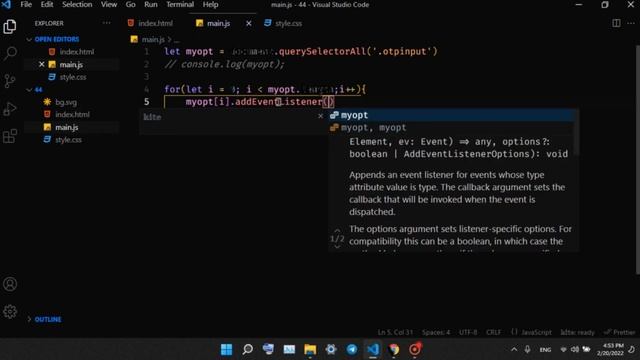Open the Extensions view
Viewport: 640px width, 360px height.
pyautogui.click(x=10, y=136)
